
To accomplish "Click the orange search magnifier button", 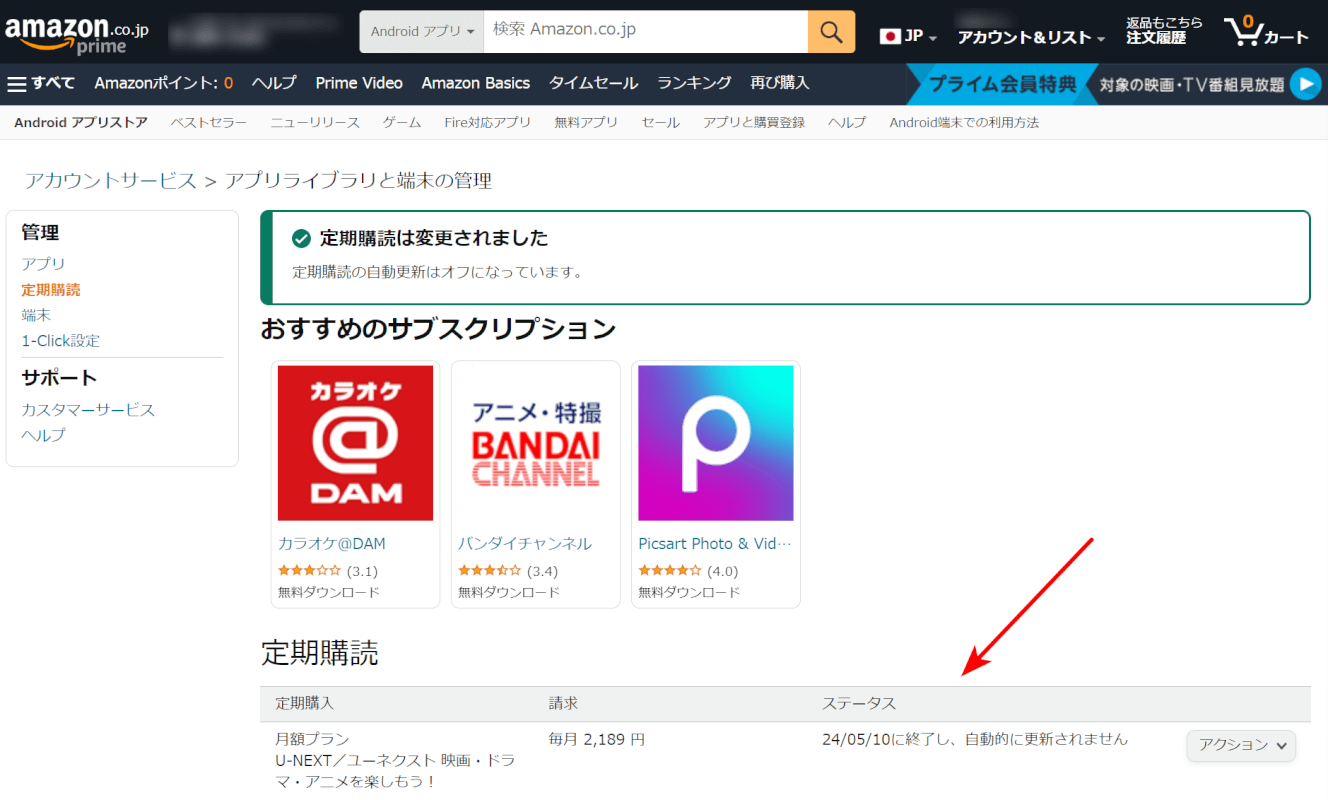I will pyautogui.click(x=831, y=31).
